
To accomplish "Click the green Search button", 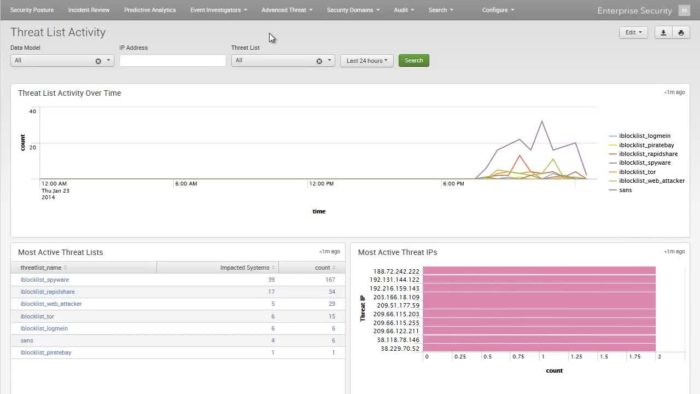I will (413, 60).
